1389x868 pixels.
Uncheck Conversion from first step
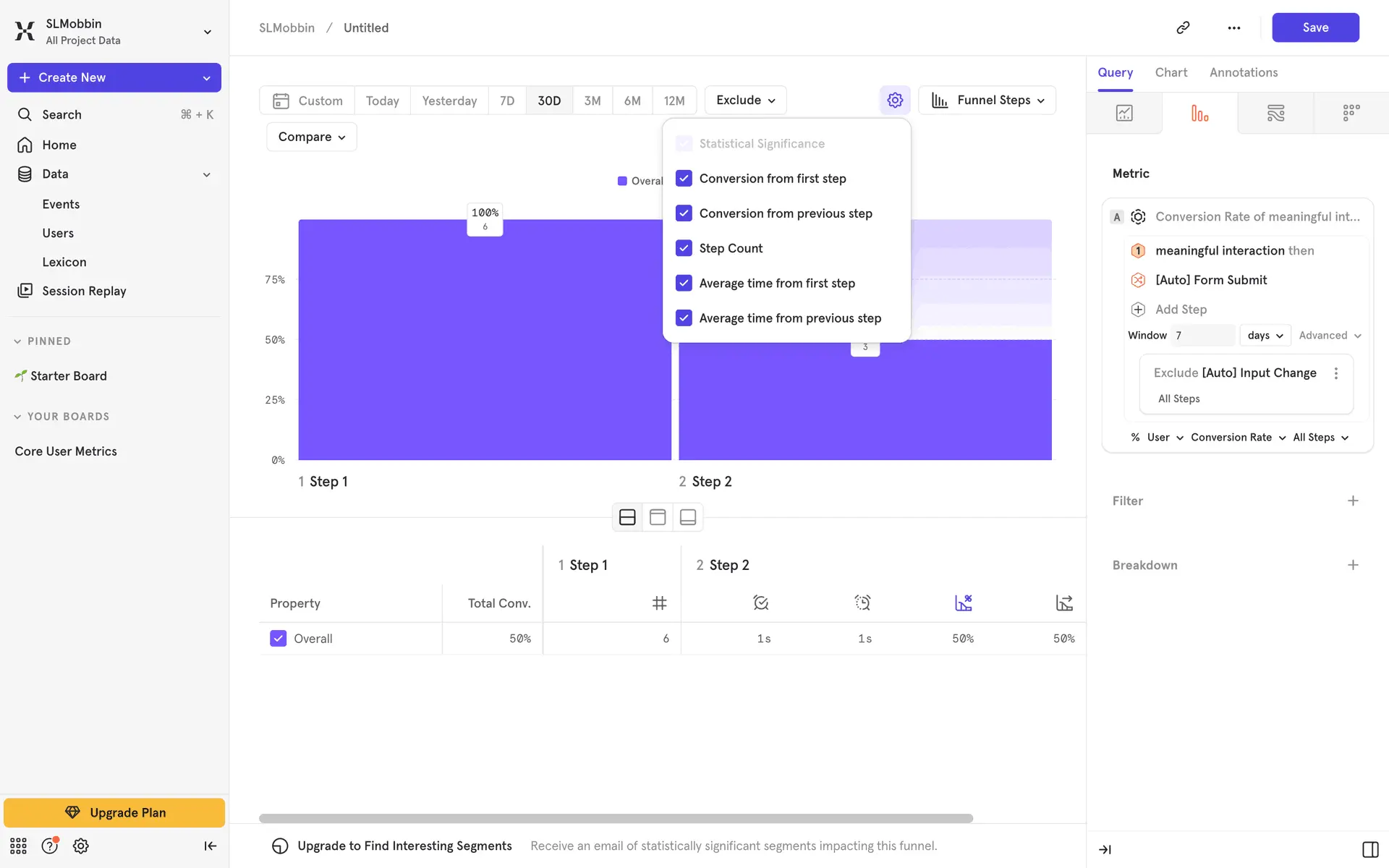pyautogui.click(x=684, y=179)
